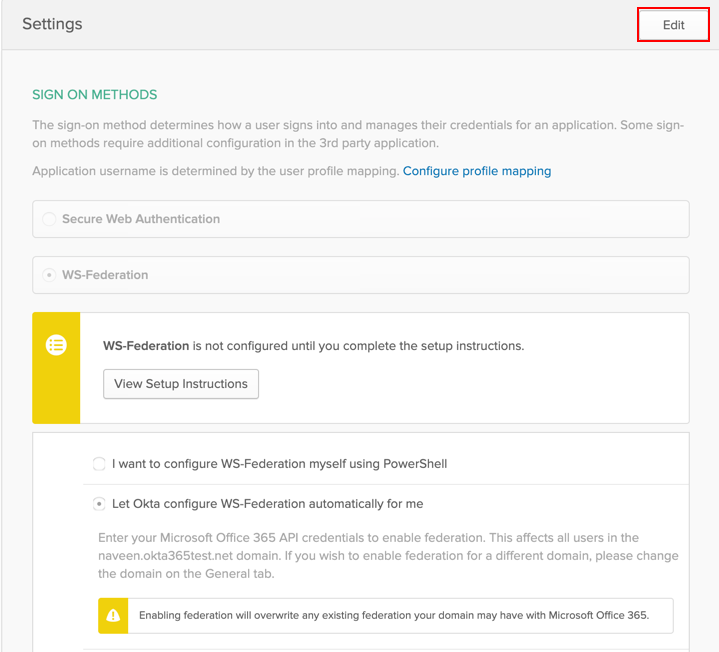Click the Edit button in Settings header

point(673,25)
